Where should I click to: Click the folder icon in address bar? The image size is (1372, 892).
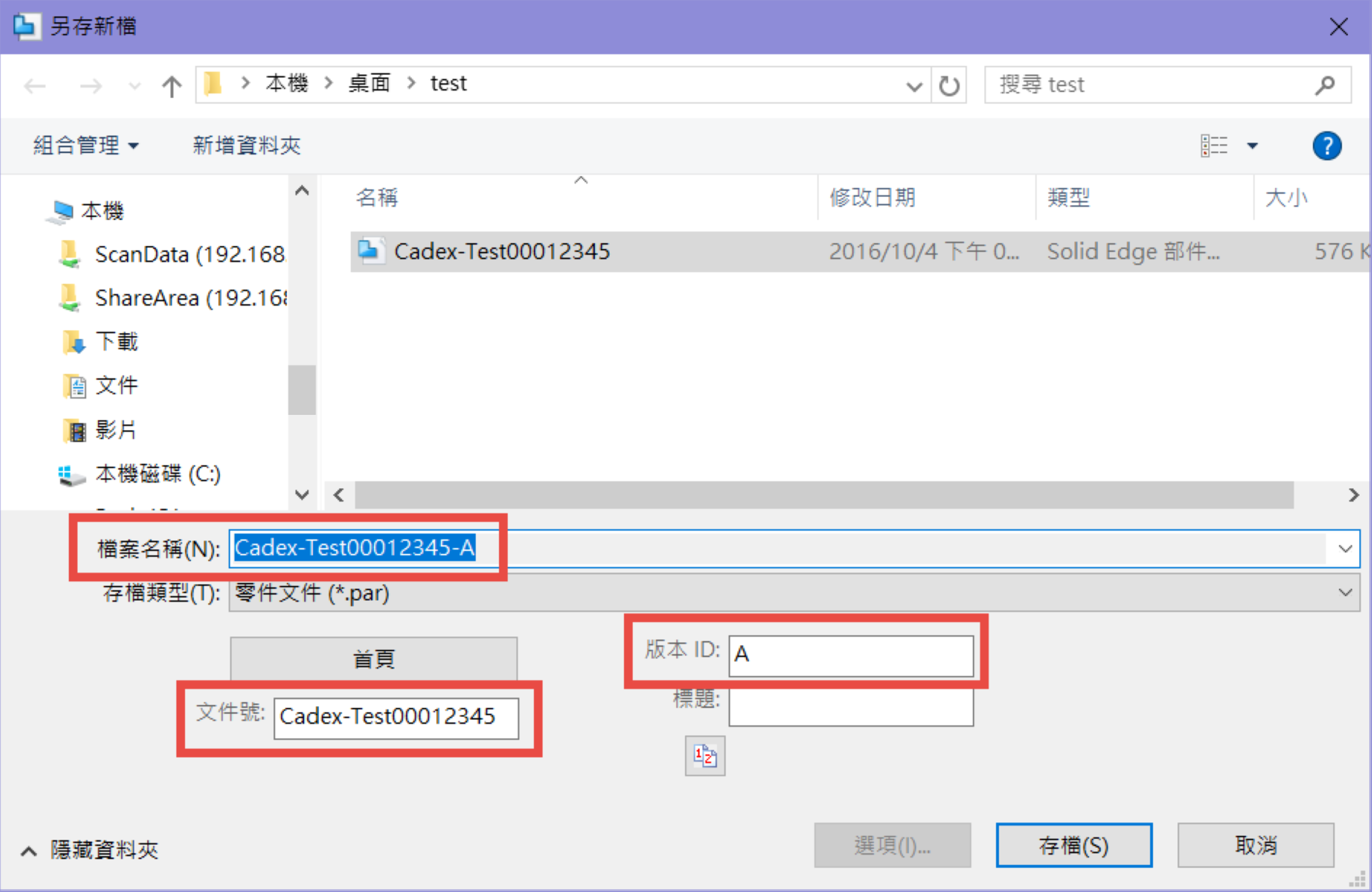click(214, 84)
